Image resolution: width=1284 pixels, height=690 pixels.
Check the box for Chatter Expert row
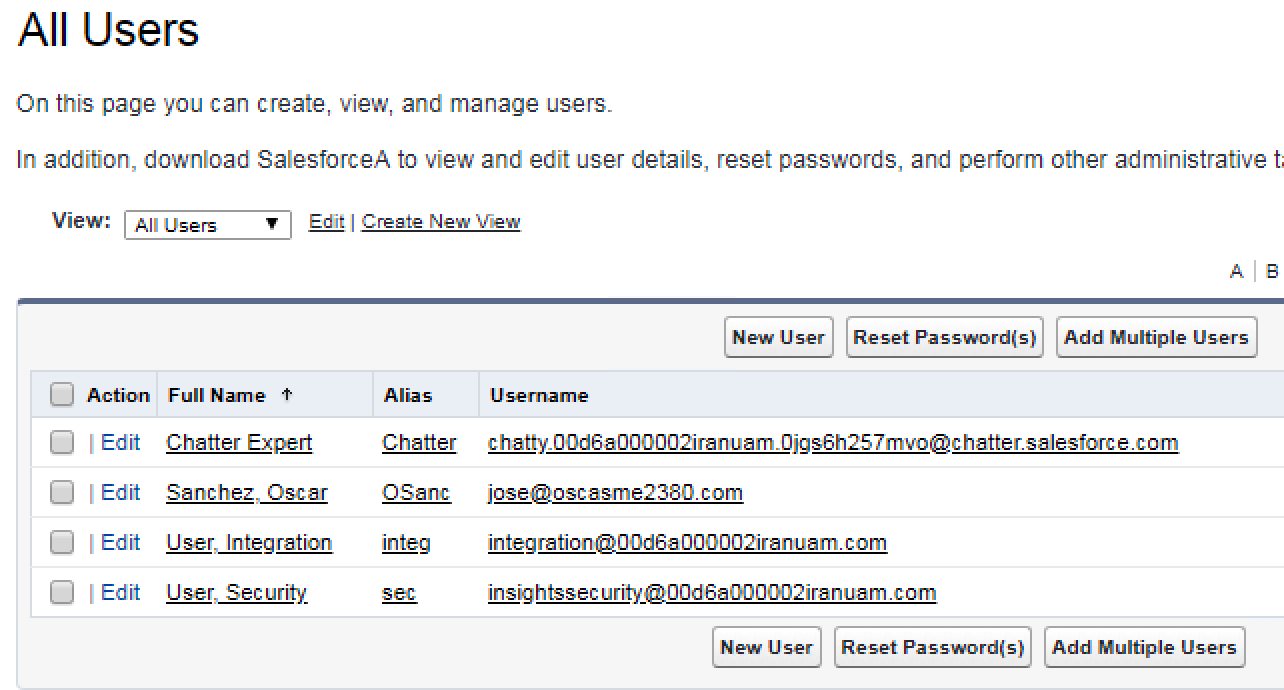(62, 442)
